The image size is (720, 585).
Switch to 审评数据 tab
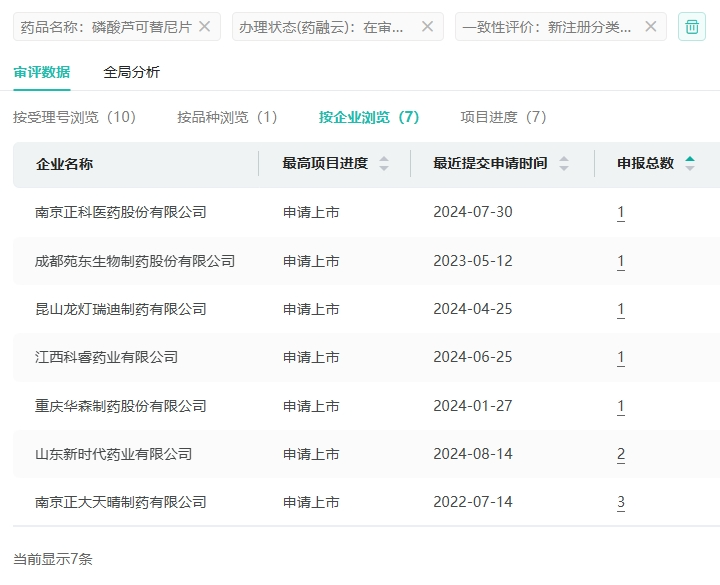42,72
